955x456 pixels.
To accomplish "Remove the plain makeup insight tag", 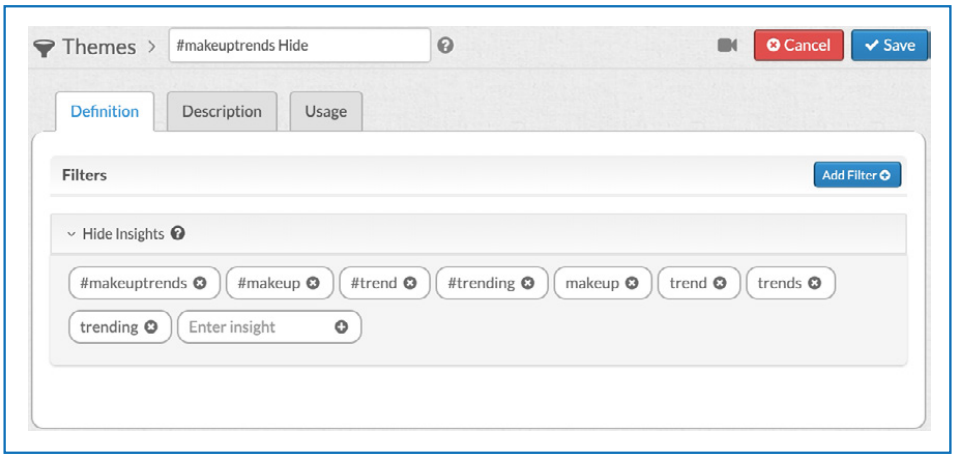I will coord(632,283).
